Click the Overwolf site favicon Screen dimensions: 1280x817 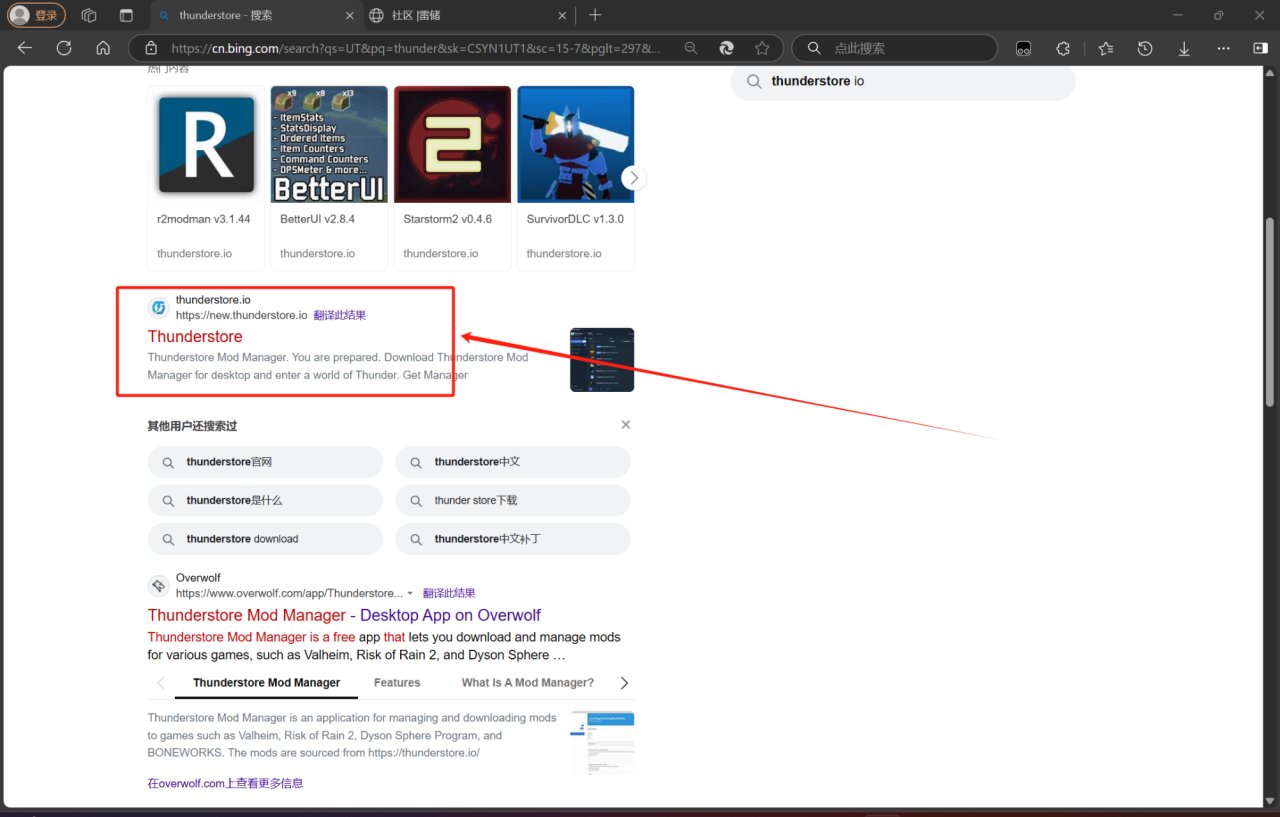click(x=158, y=586)
